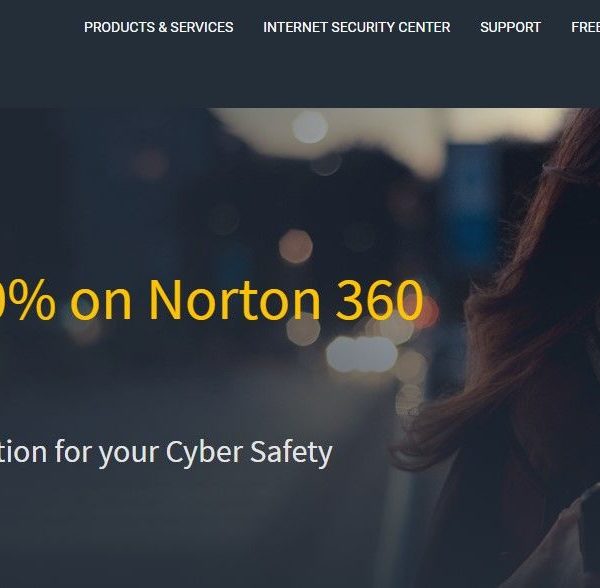The height and width of the screenshot is (588, 600).
Task: Click the red bokeh light beside 360
Action: (429, 312)
